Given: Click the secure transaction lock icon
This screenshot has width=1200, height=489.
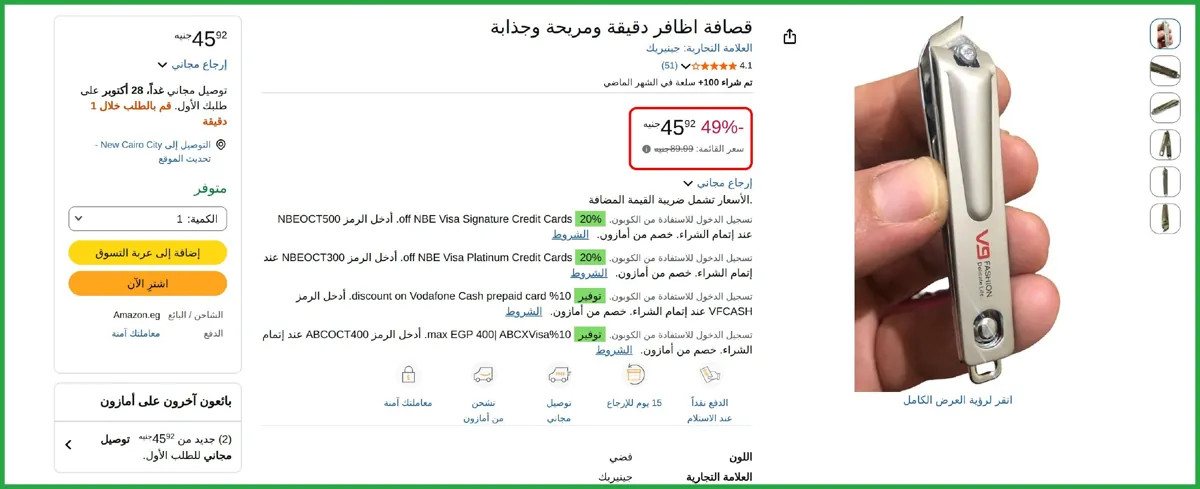Looking at the screenshot, I should [x=408, y=375].
